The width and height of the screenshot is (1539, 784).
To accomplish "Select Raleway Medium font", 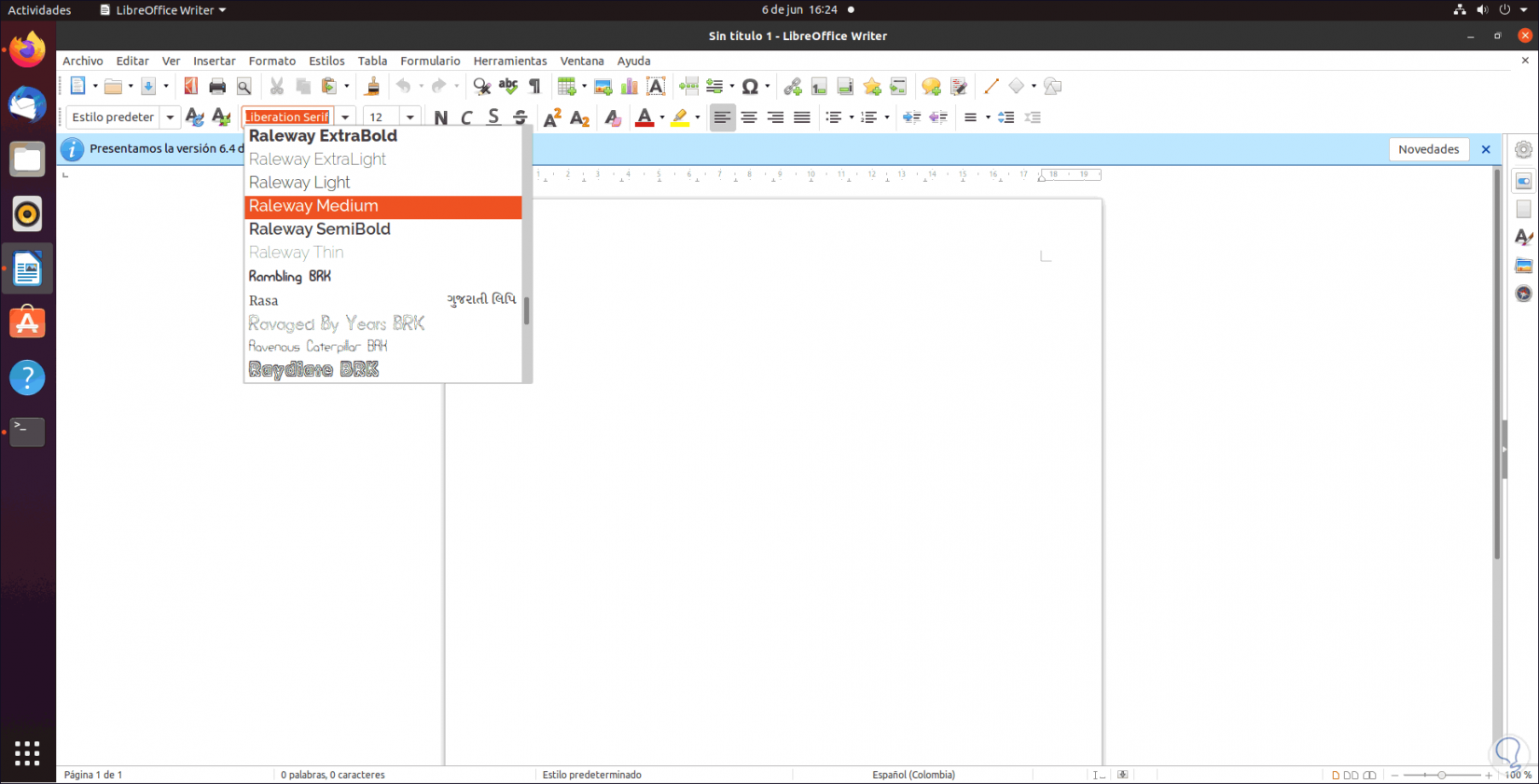I will pyautogui.click(x=382, y=207).
